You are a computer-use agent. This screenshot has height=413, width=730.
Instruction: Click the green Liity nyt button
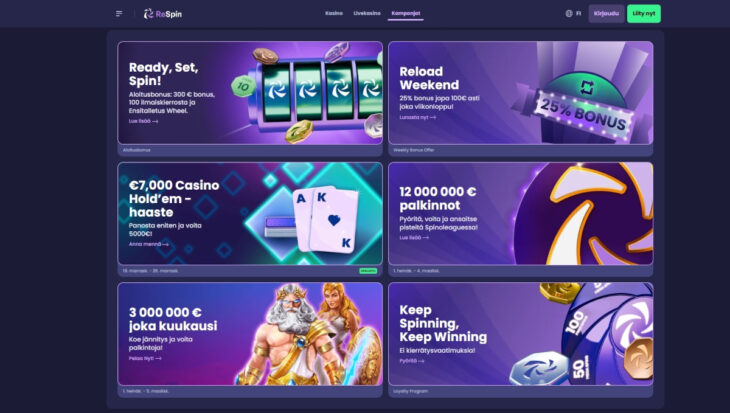644,14
